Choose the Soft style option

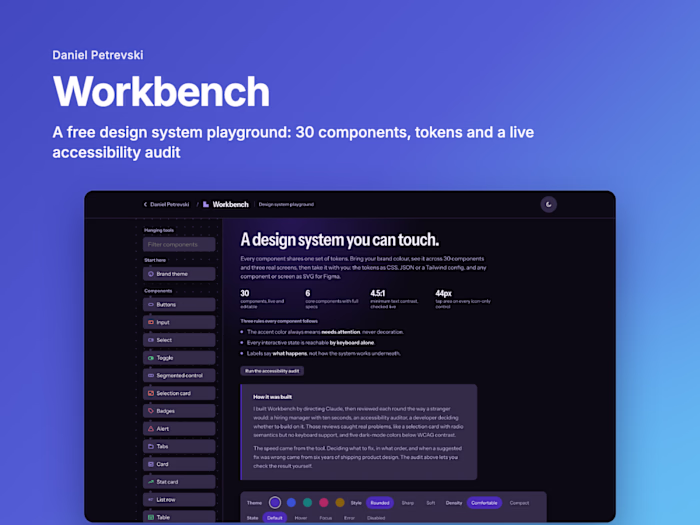[x=430, y=503]
